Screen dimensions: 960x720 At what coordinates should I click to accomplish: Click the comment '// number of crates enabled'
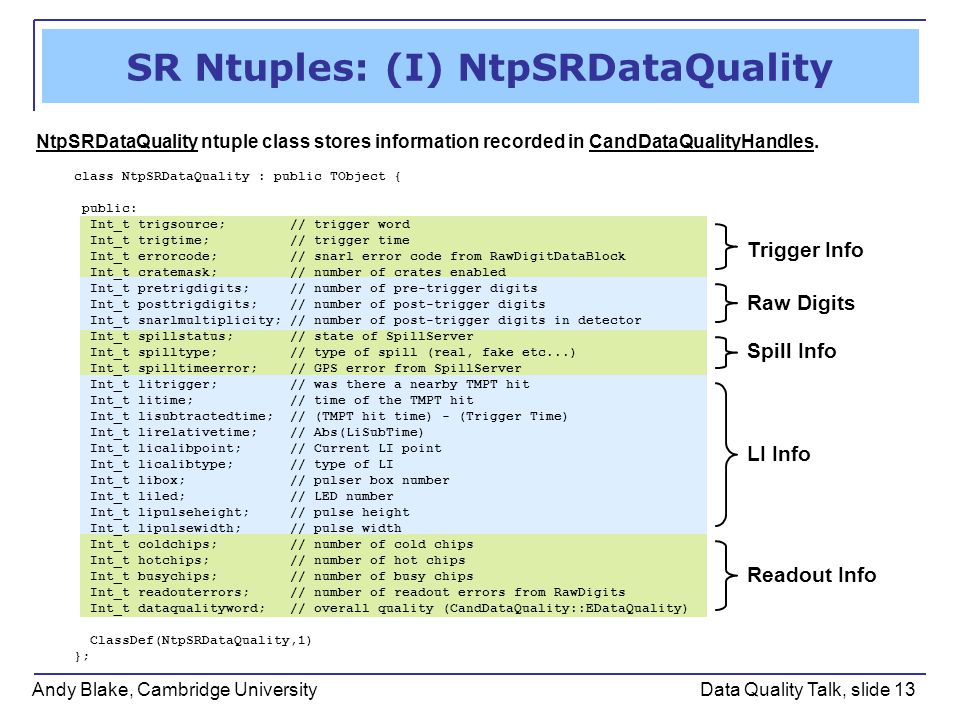pyautogui.click(x=398, y=272)
